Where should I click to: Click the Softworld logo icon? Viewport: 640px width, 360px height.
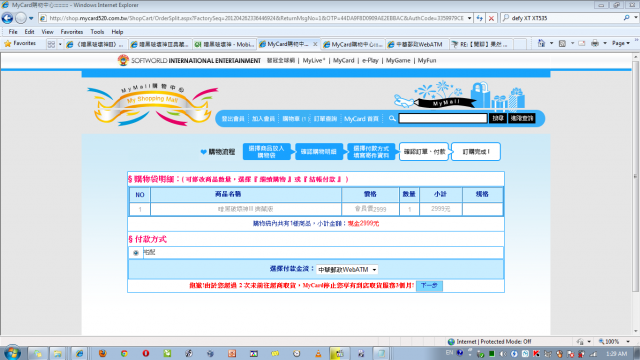123,60
